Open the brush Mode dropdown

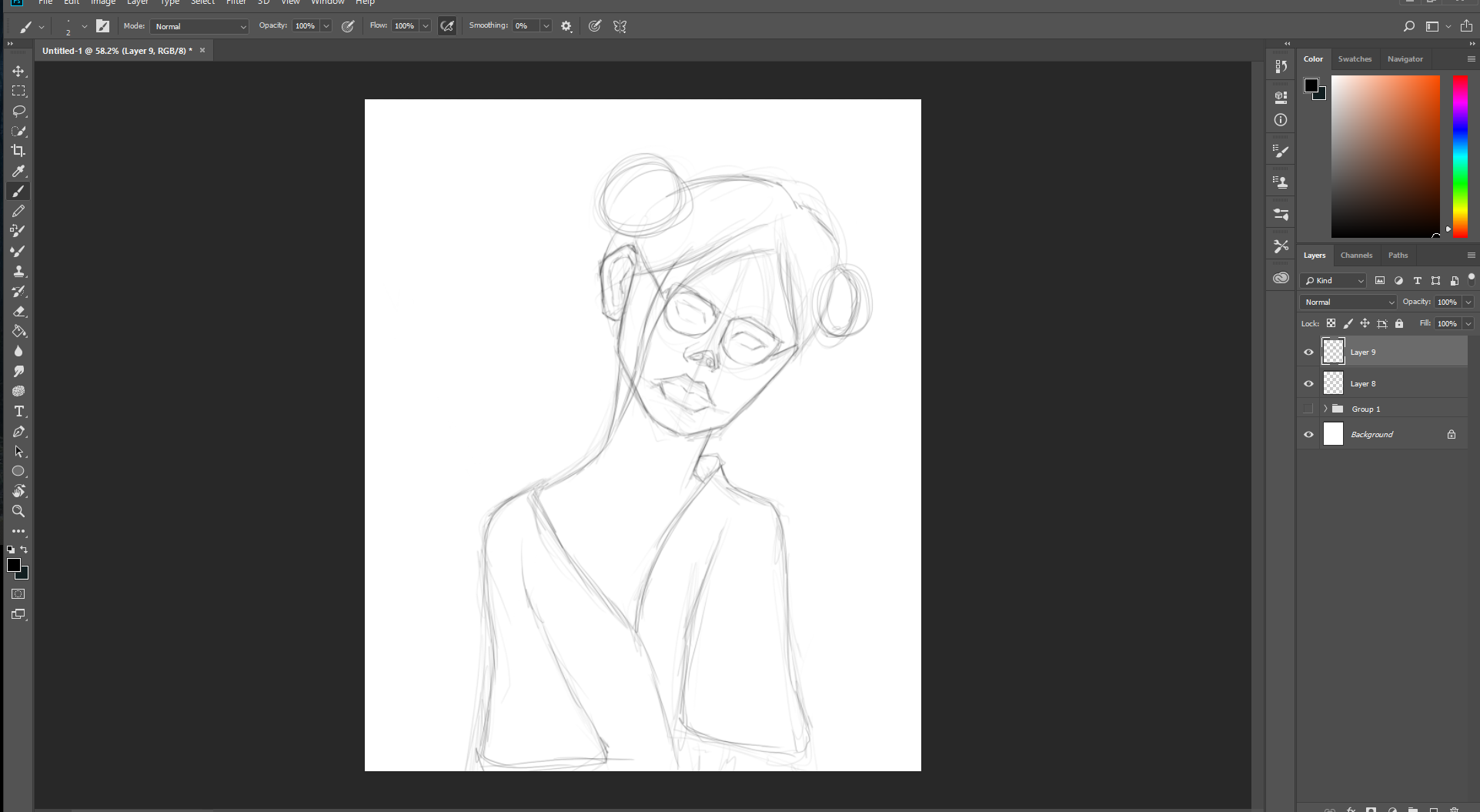tap(199, 26)
